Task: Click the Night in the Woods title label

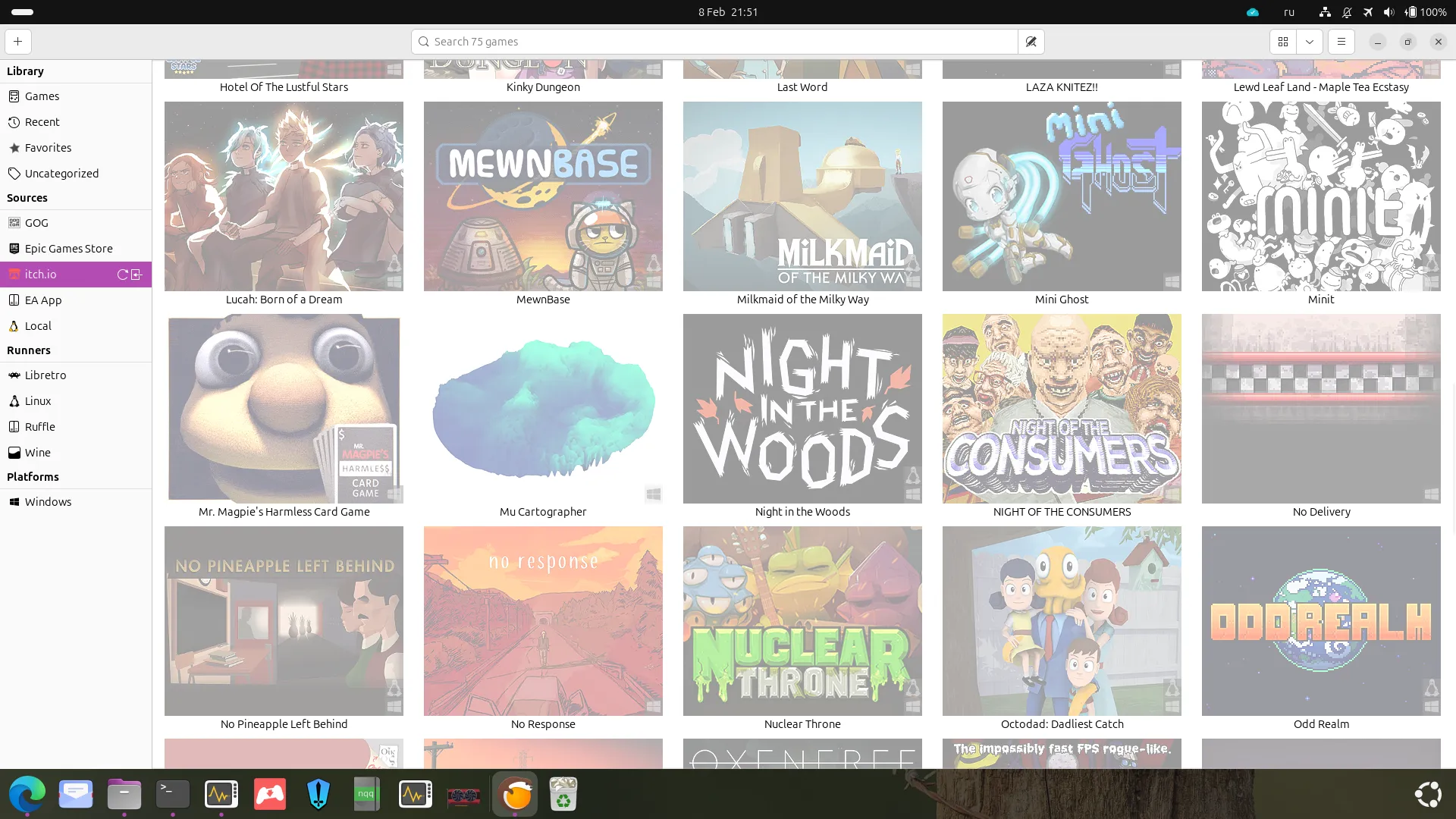Action: coord(802,512)
